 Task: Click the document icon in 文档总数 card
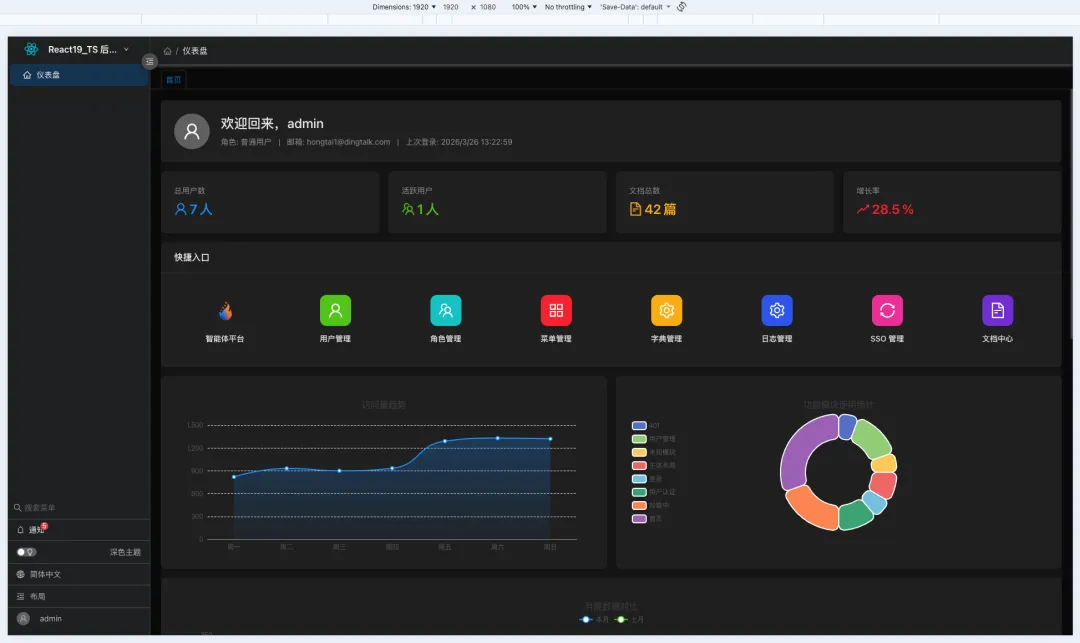coord(635,209)
